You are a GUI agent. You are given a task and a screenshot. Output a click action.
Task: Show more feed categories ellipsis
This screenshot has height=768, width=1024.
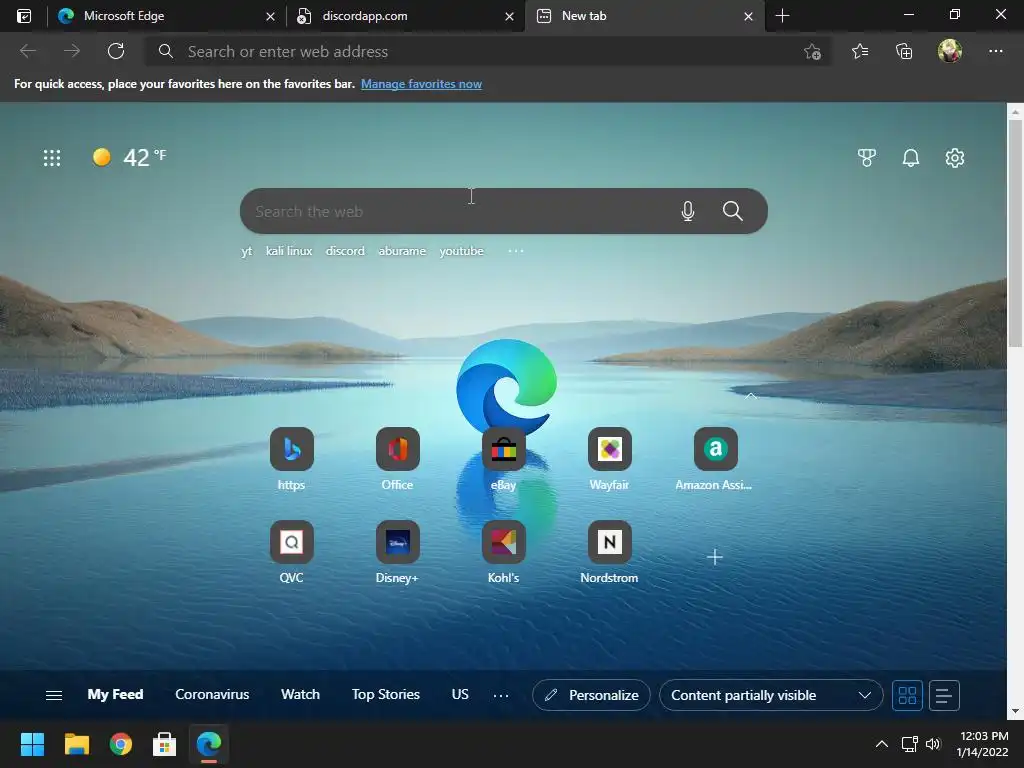[x=501, y=696]
